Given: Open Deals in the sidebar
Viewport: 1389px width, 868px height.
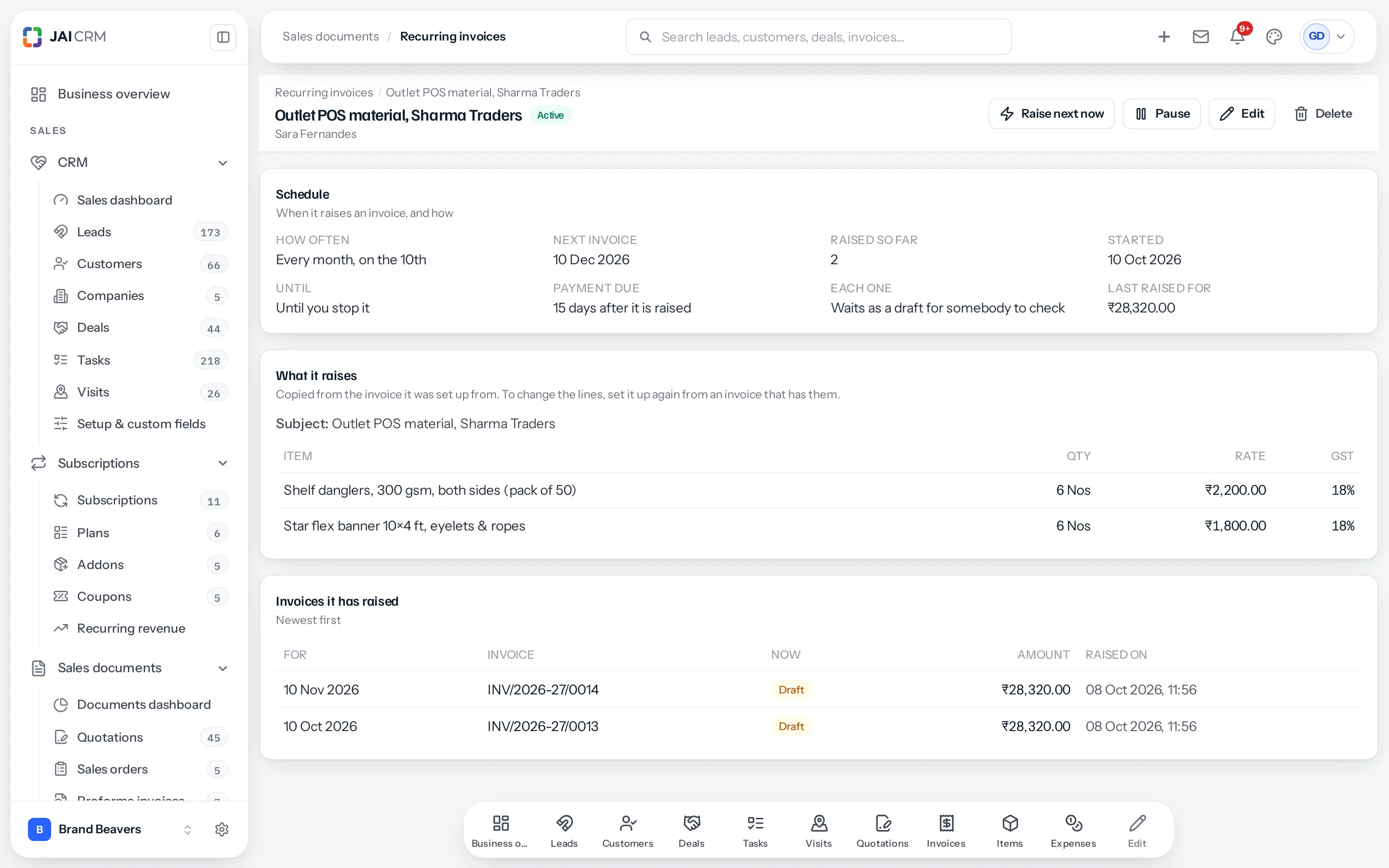Looking at the screenshot, I should (x=141, y=328).
